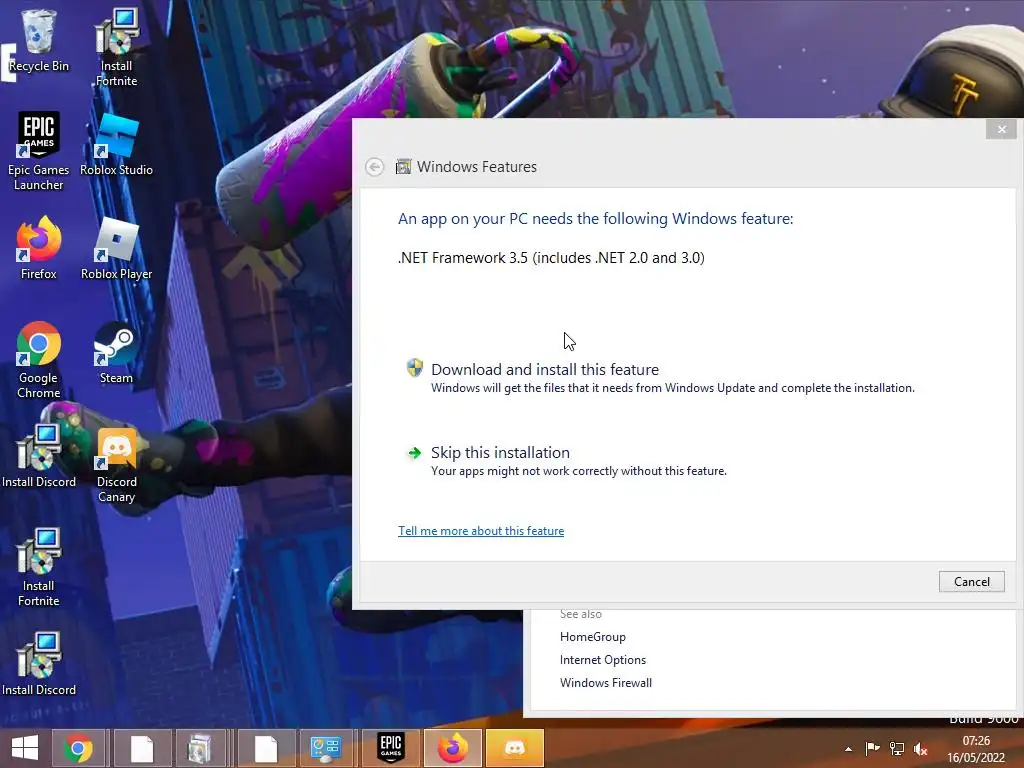Open Tell me more about this feature
1024x768 pixels.
pos(481,531)
